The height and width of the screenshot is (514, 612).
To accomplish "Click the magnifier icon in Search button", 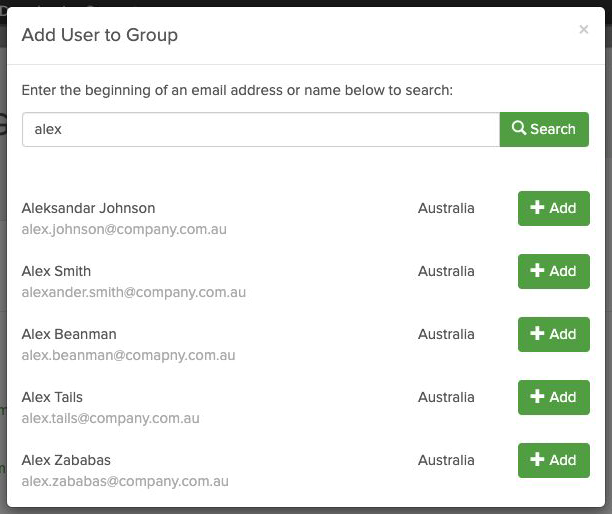I will click(519, 129).
